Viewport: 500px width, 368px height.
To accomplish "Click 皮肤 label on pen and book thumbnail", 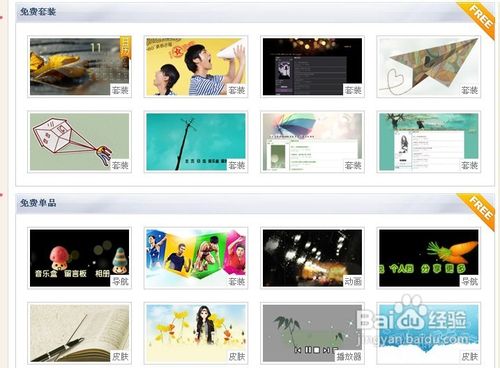I will [120, 357].
